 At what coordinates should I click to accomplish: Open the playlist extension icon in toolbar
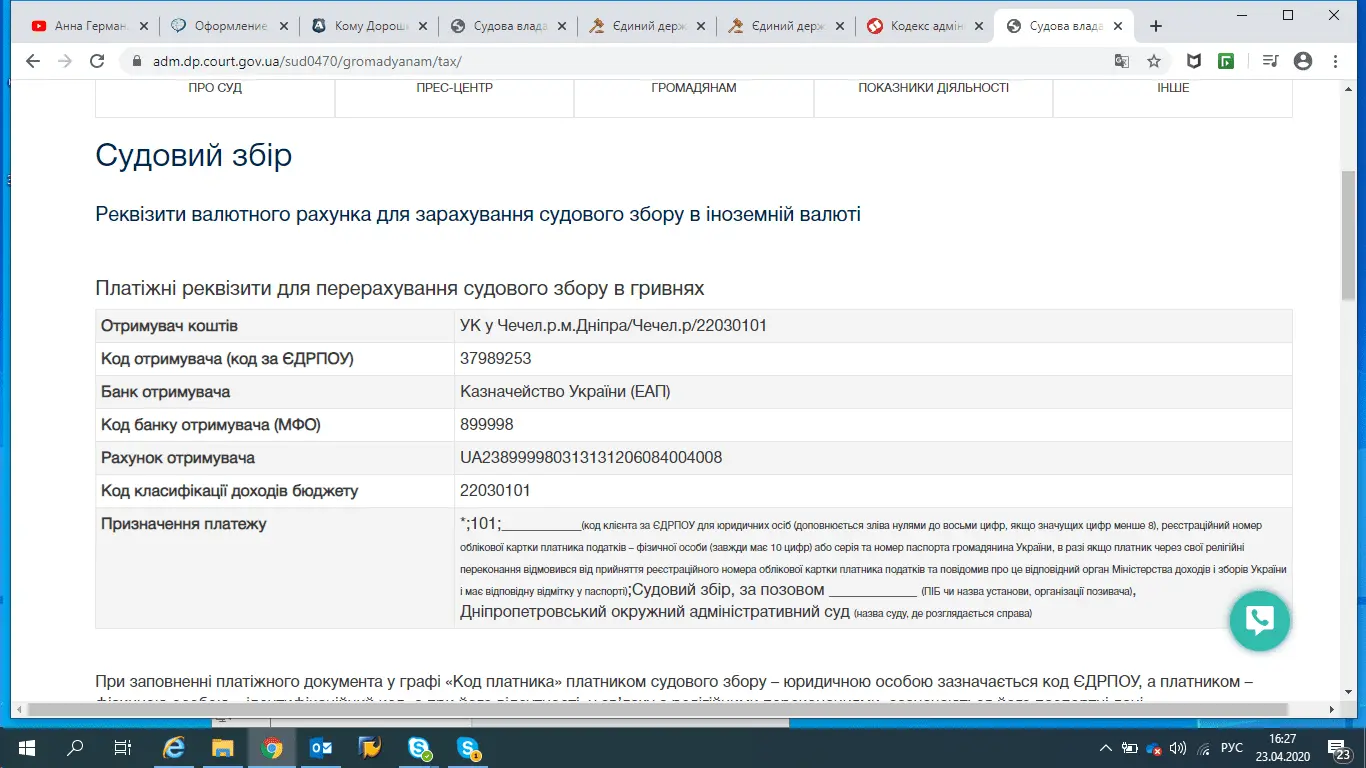pyautogui.click(x=1269, y=61)
